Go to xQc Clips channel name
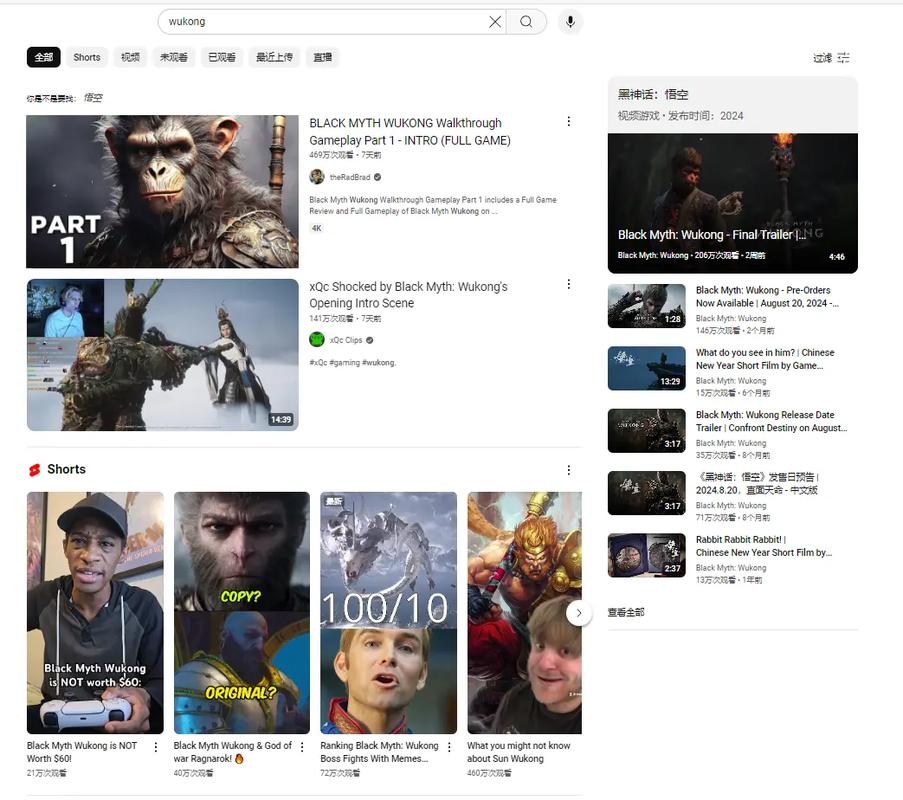Image resolution: width=903 pixels, height=800 pixels. pyautogui.click(x=346, y=340)
